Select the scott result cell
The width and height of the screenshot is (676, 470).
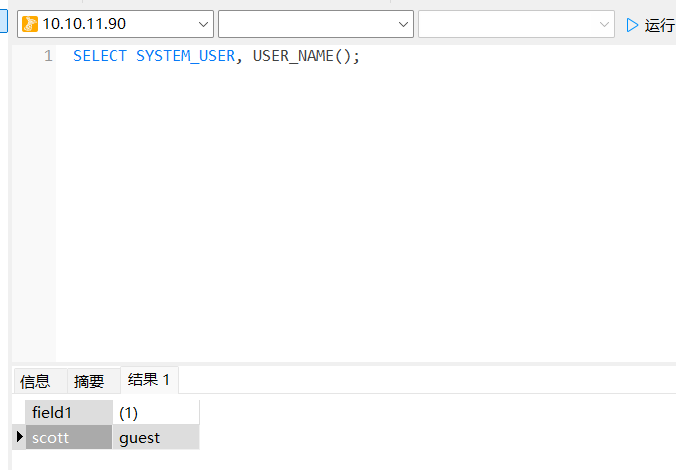pyautogui.click(x=69, y=437)
